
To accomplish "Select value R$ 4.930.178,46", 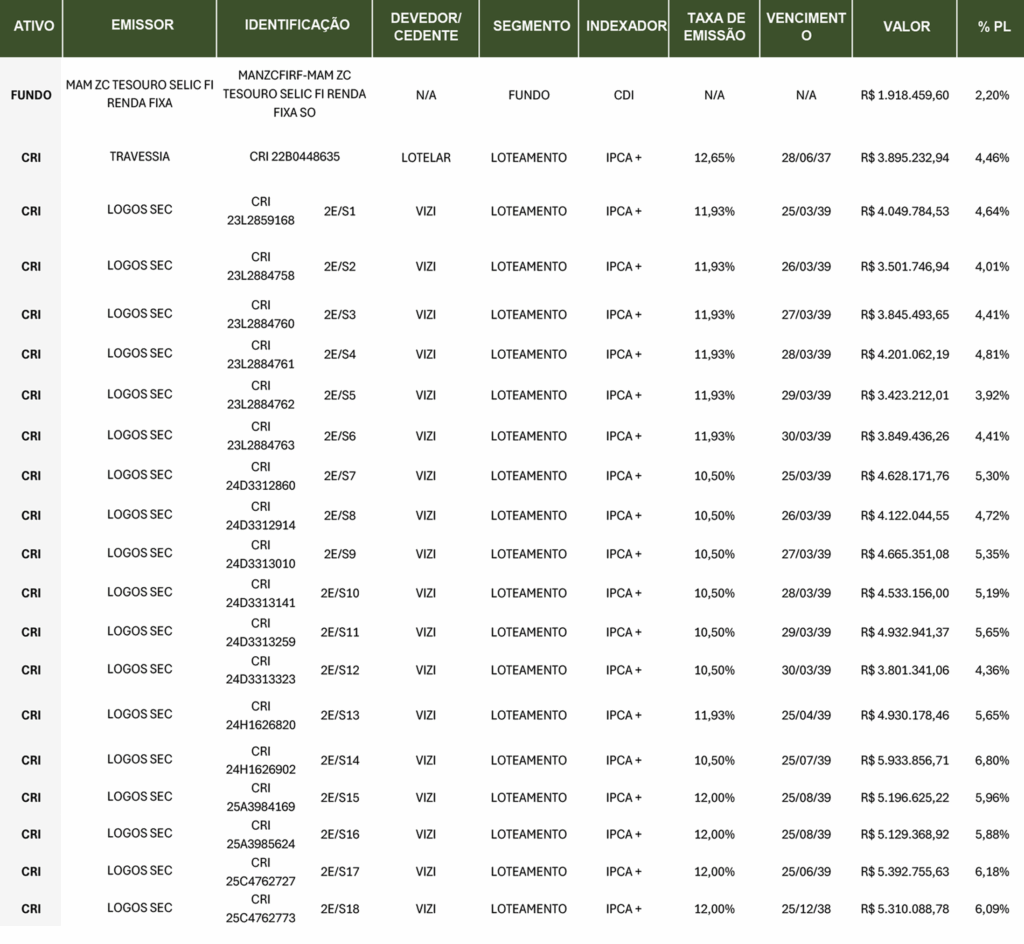I will coord(904,716).
